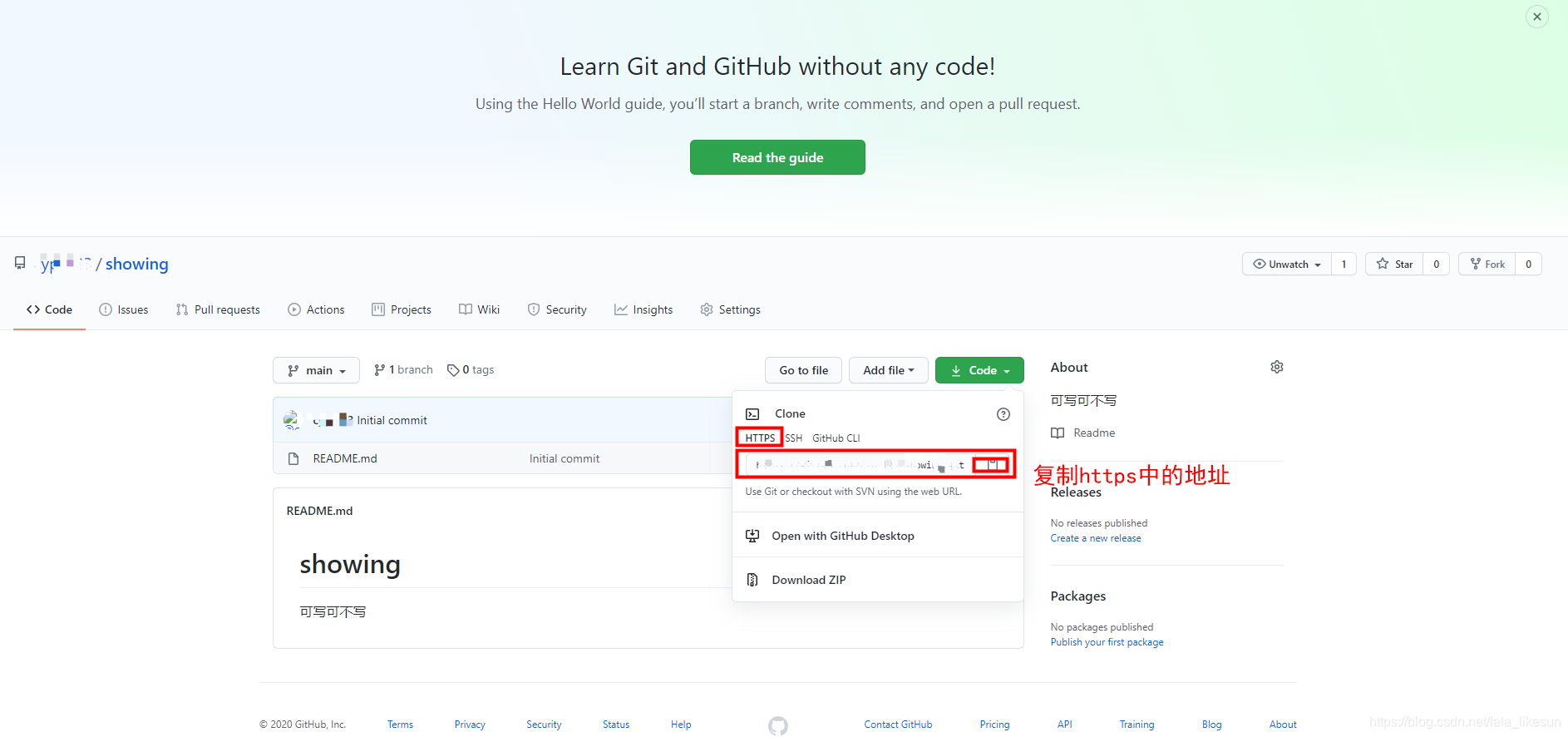Open the Pull requests tab
This screenshot has width=1568, height=737.
coord(218,309)
